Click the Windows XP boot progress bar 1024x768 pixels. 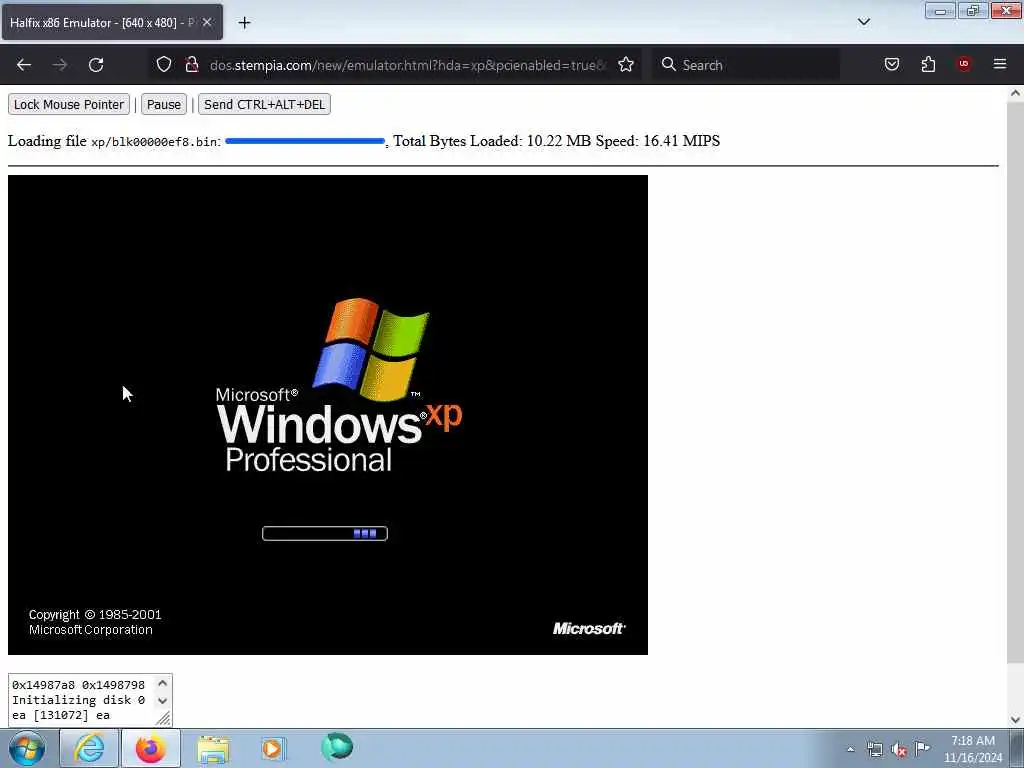pyautogui.click(x=325, y=534)
